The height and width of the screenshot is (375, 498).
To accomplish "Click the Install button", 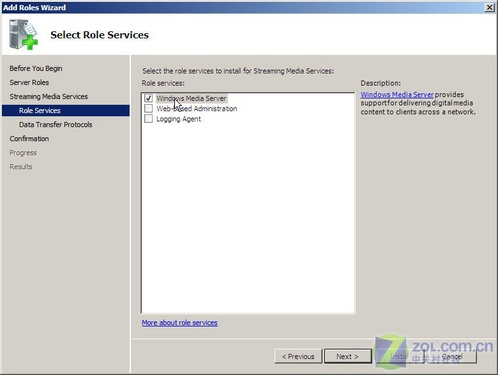I will 399,356.
